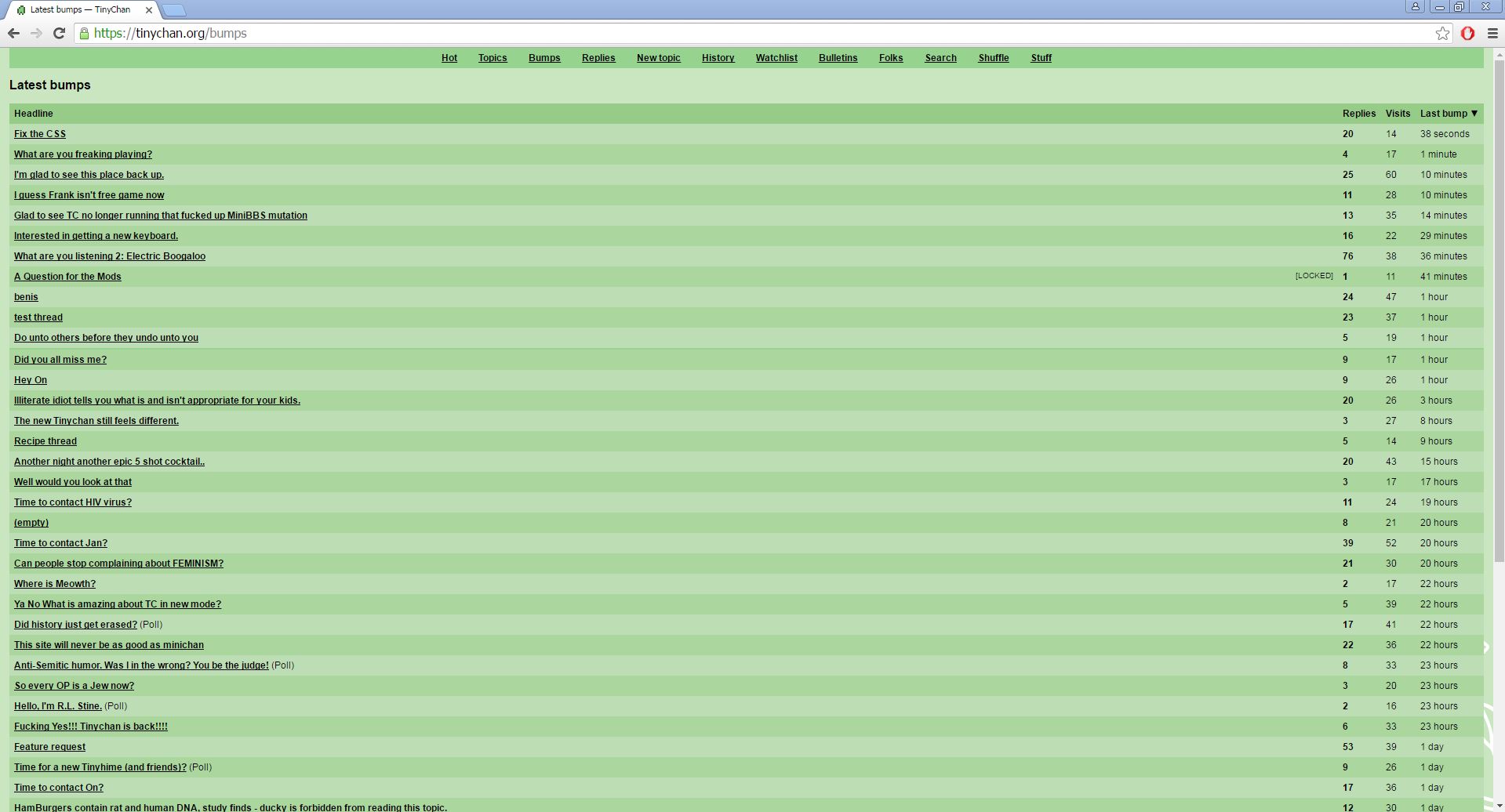This screenshot has width=1505, height=812.
Task: Bookmark page with the star icon
Action: 1442,33
